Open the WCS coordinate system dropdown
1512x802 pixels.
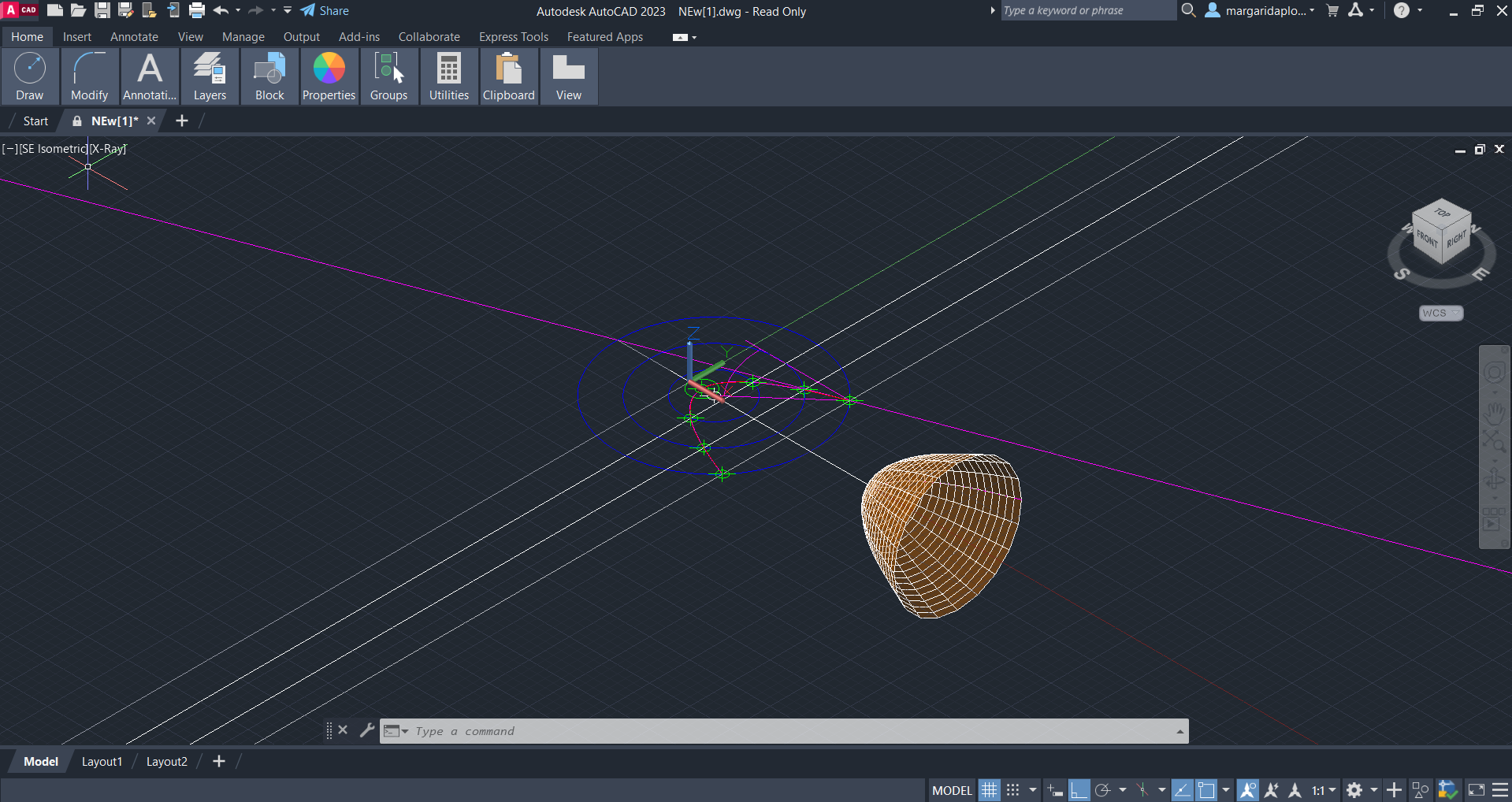[x=1440, y=313]
